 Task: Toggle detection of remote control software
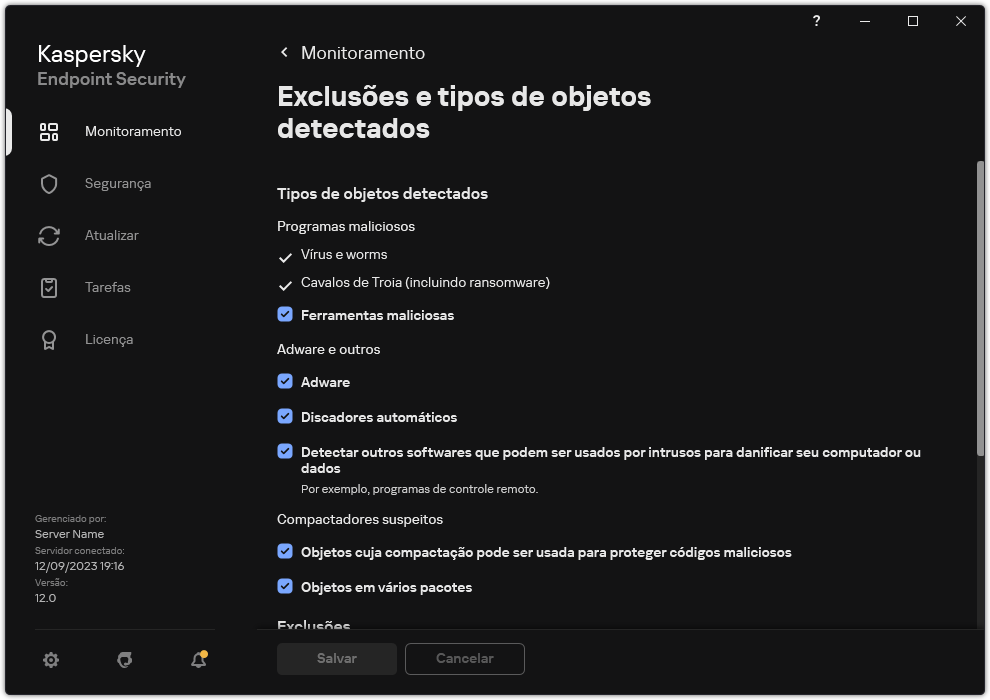tap(286, 452)
